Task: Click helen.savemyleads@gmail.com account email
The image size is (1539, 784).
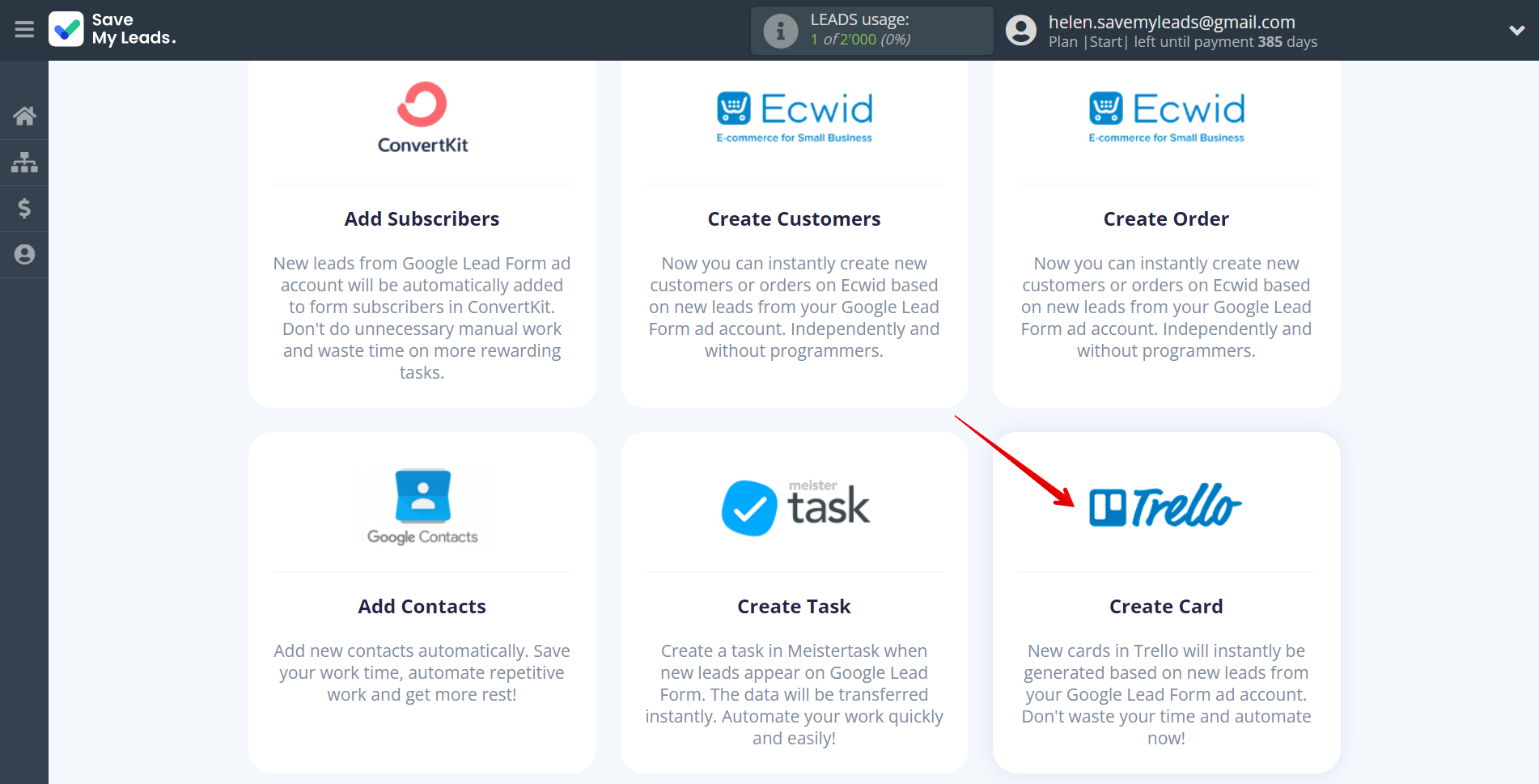Action: 1172,22
